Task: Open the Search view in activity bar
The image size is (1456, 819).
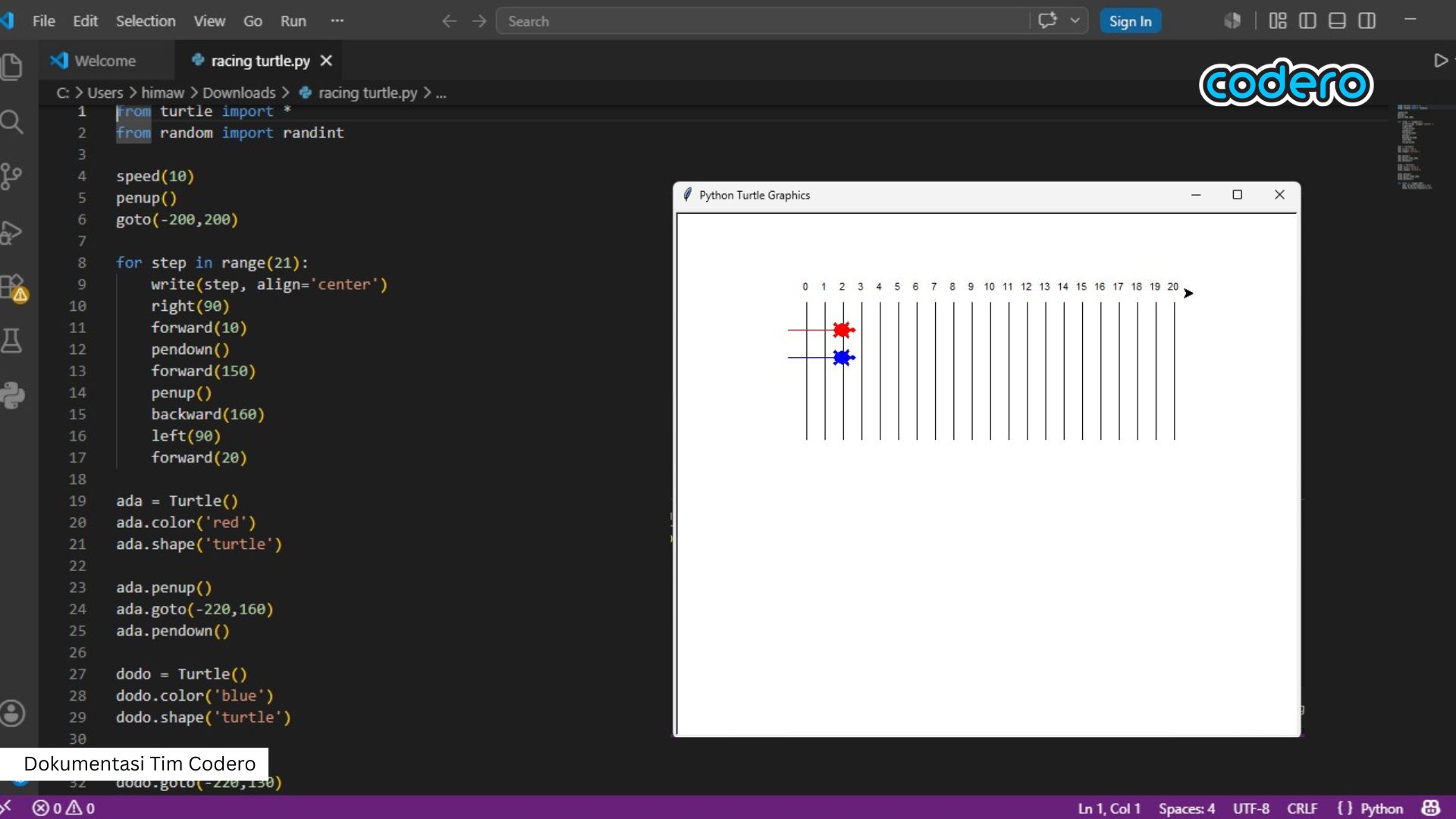Action: pos(11,122)
